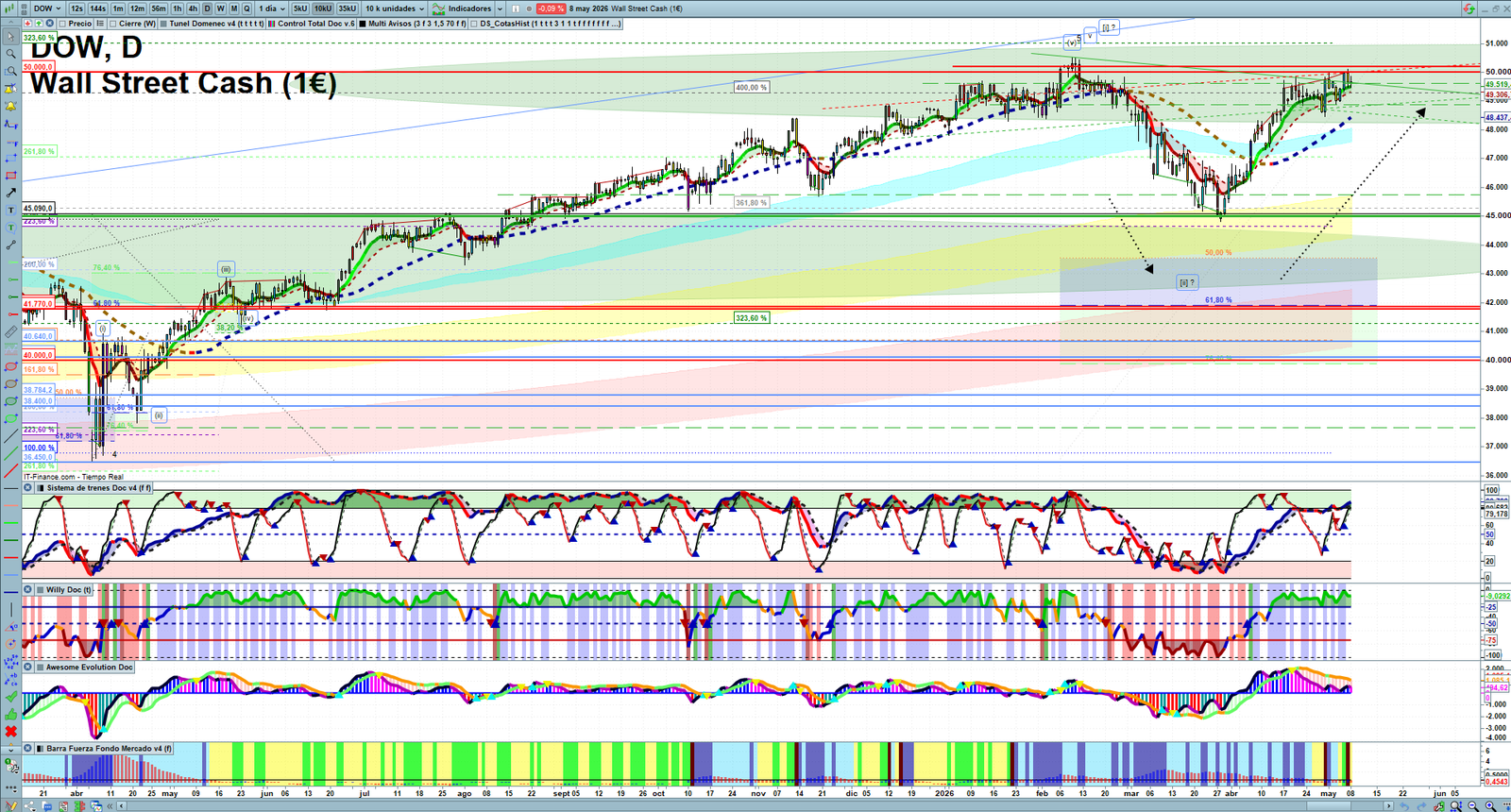Open the Precio list settings icon

(100, 24)
